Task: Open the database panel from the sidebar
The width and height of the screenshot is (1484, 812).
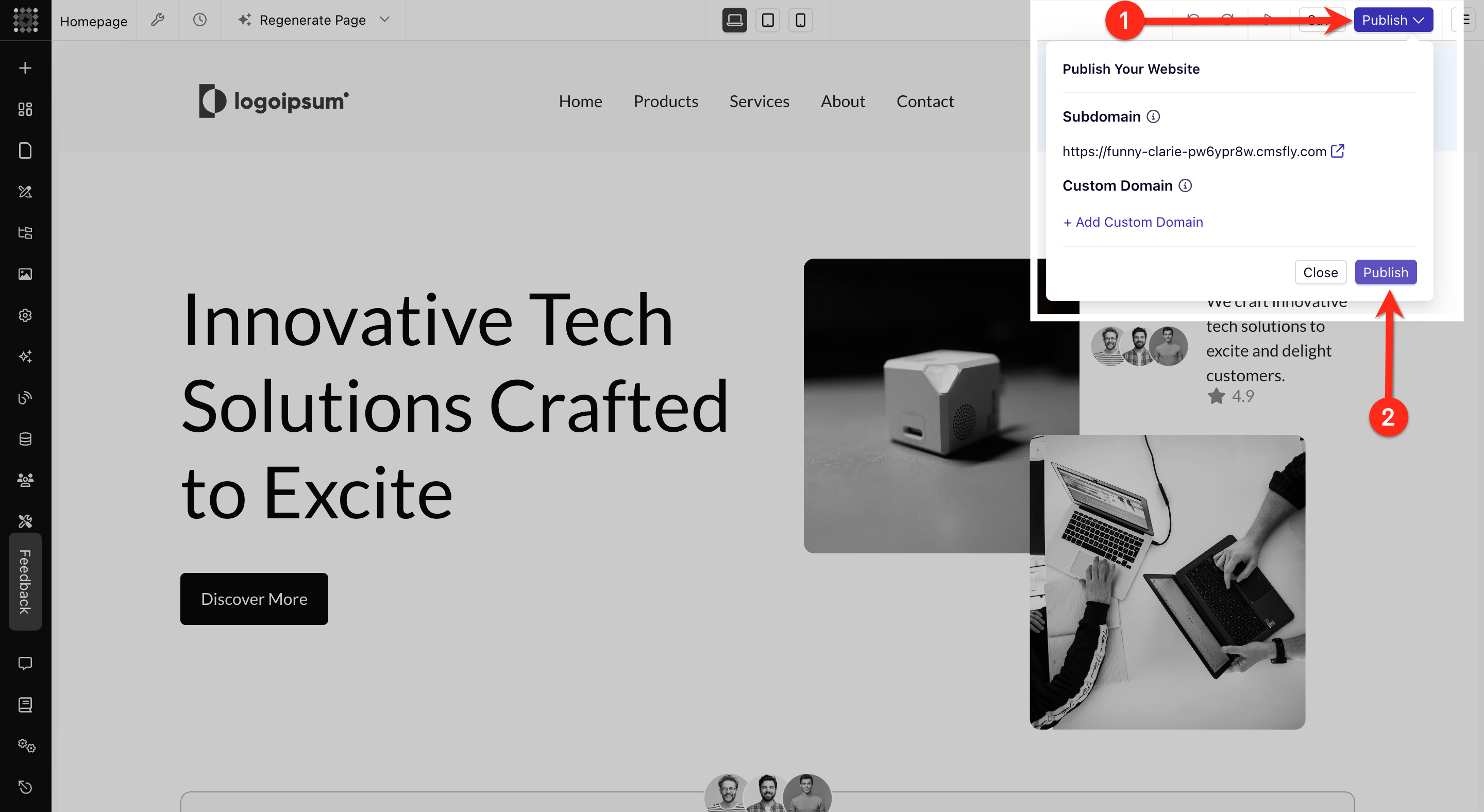Action: [25, 439]
